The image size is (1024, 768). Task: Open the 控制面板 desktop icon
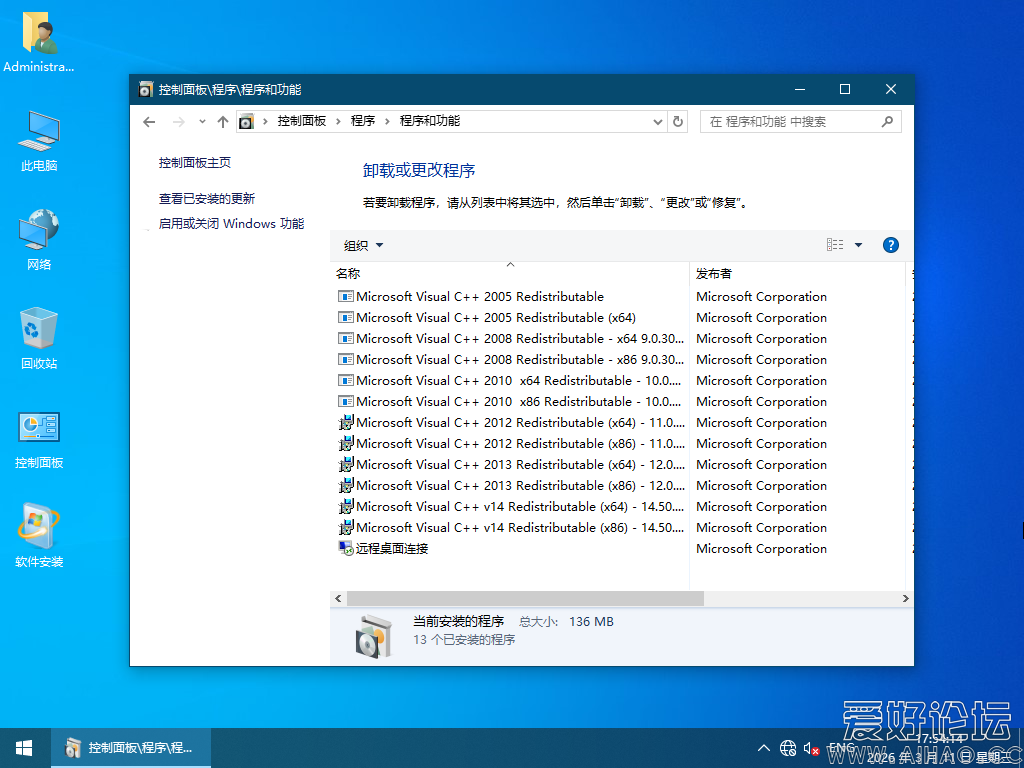[x=39, y=440]
